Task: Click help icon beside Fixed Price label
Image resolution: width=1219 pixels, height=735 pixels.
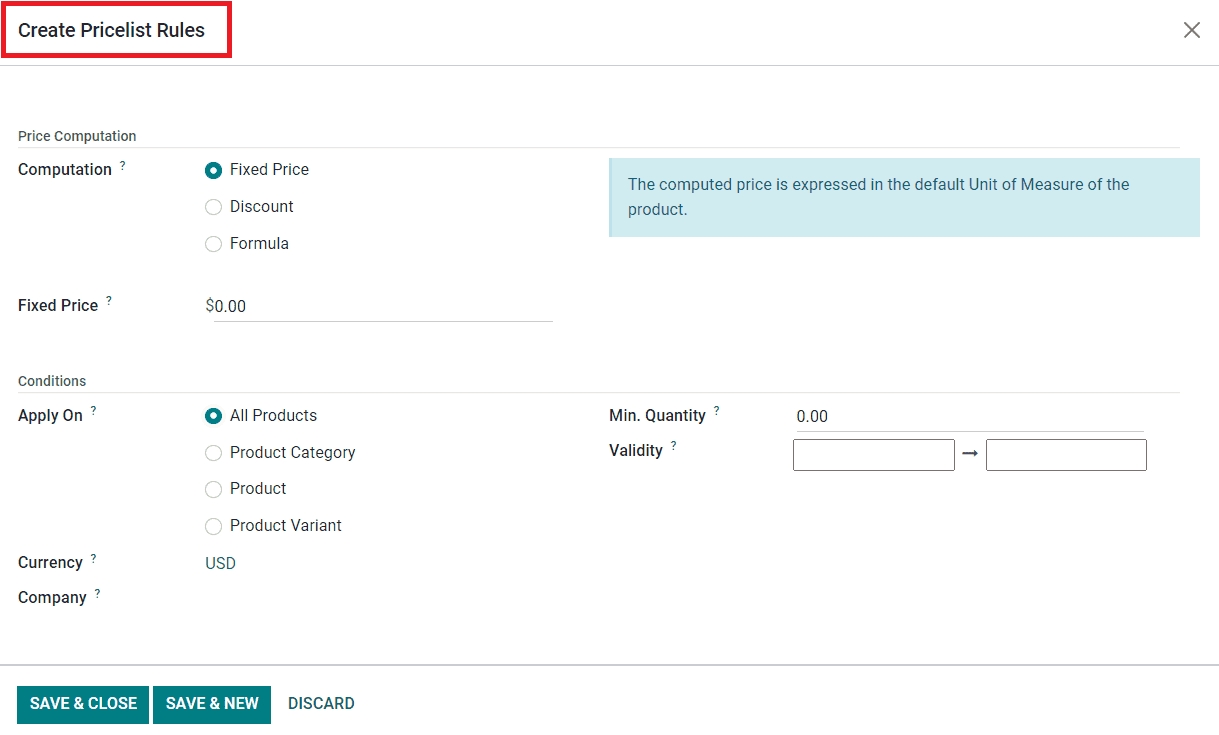Action: tap(109, 301)
